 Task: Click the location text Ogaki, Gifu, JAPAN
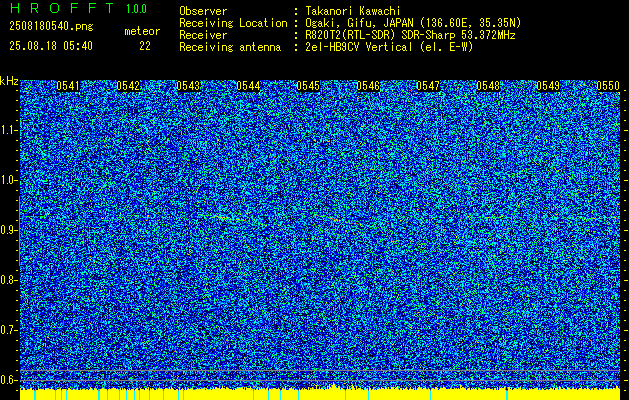coord(360,23)
